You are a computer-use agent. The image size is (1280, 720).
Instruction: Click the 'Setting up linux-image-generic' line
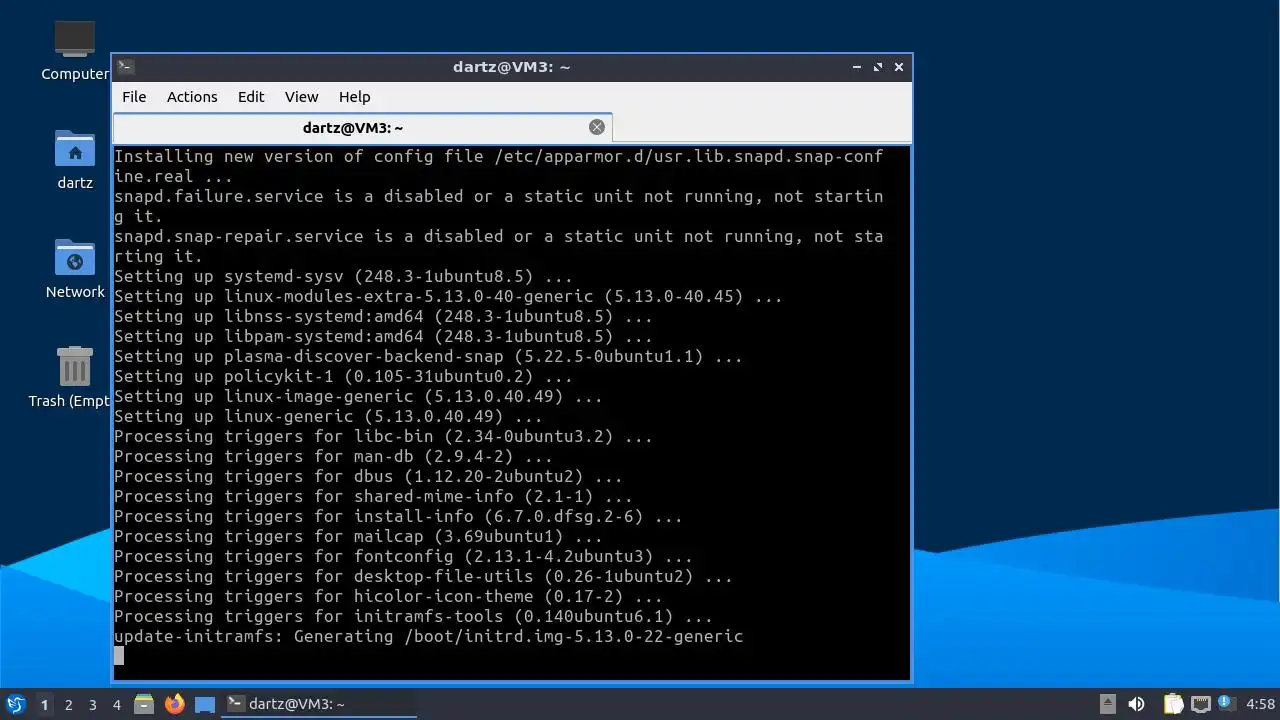358,396
